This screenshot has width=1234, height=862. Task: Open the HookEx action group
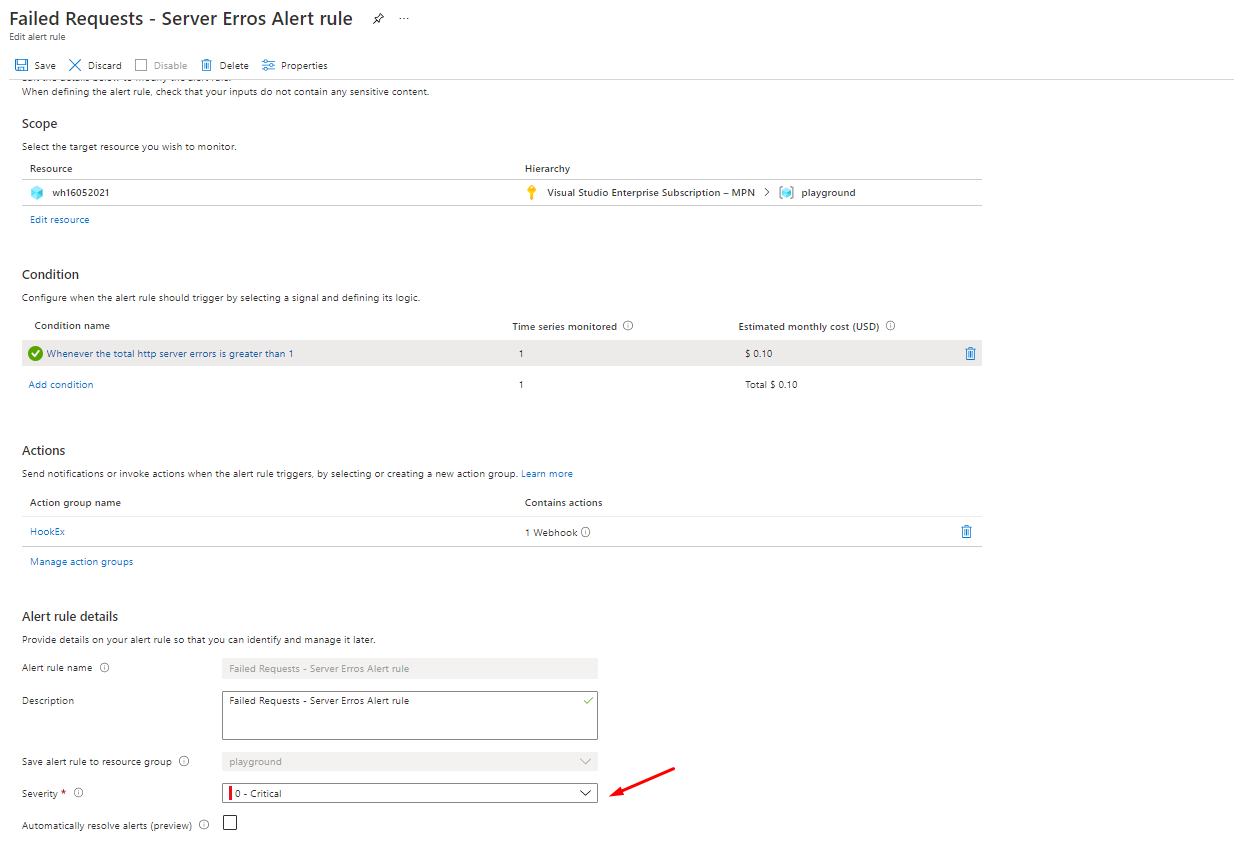point(47,532)
